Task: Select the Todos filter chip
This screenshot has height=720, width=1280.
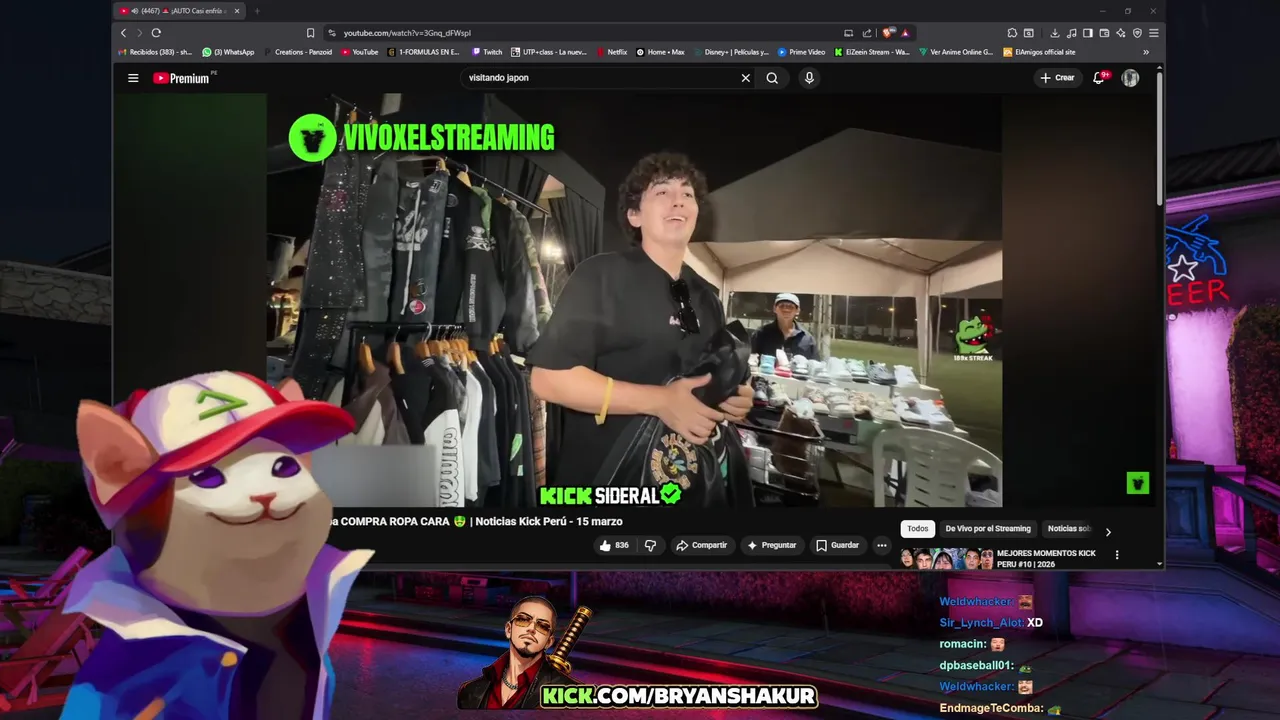Action: (918, 529)
